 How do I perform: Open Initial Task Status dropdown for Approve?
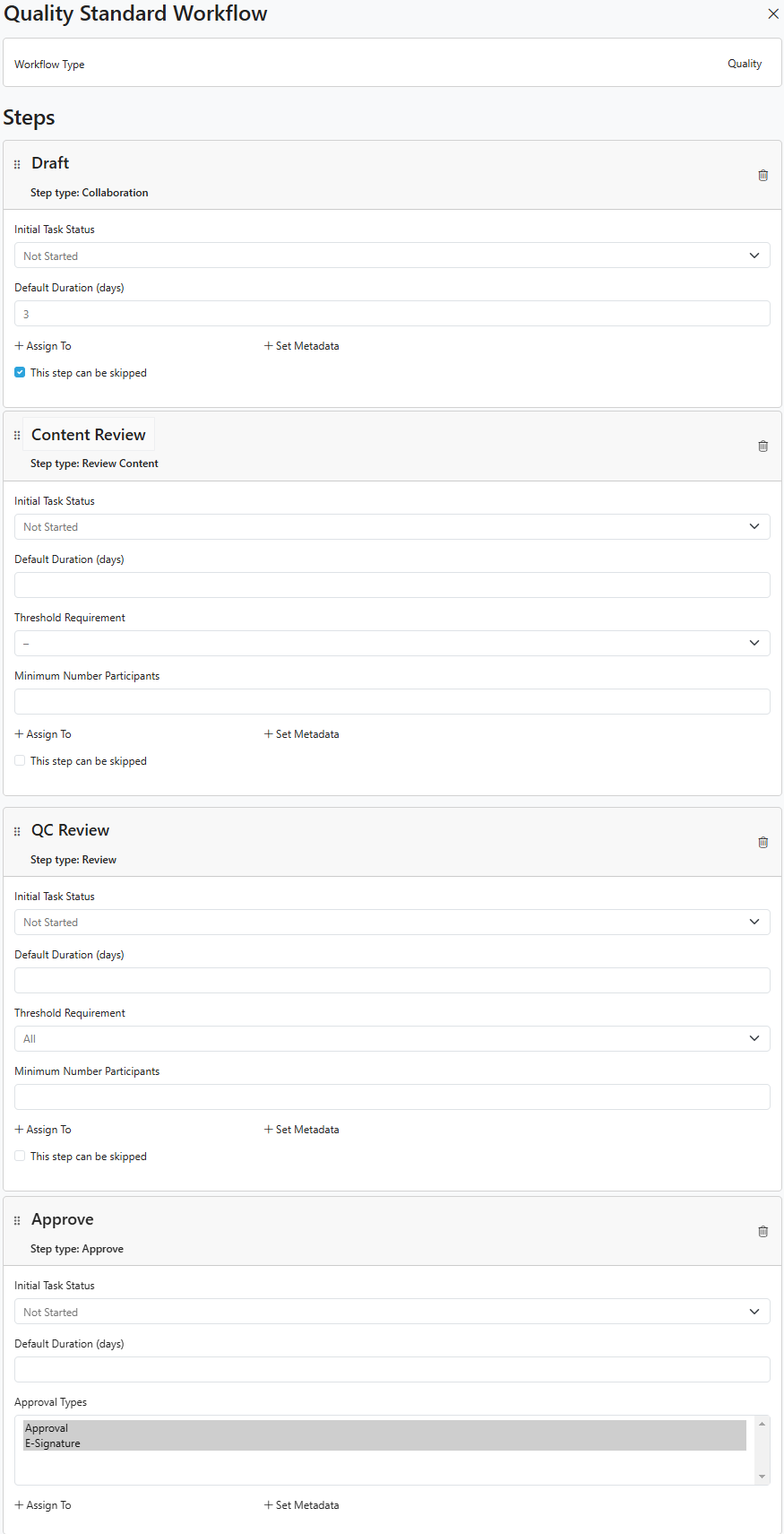[x=392, y=1311]
